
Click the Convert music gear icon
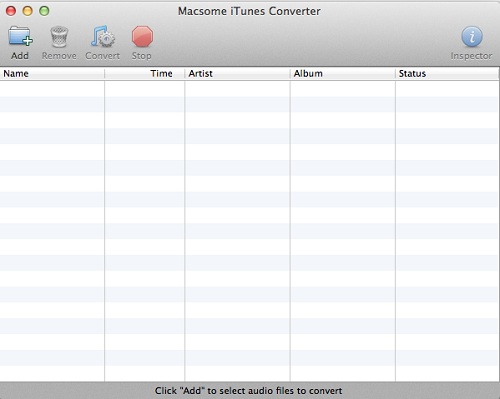point(103,36)
